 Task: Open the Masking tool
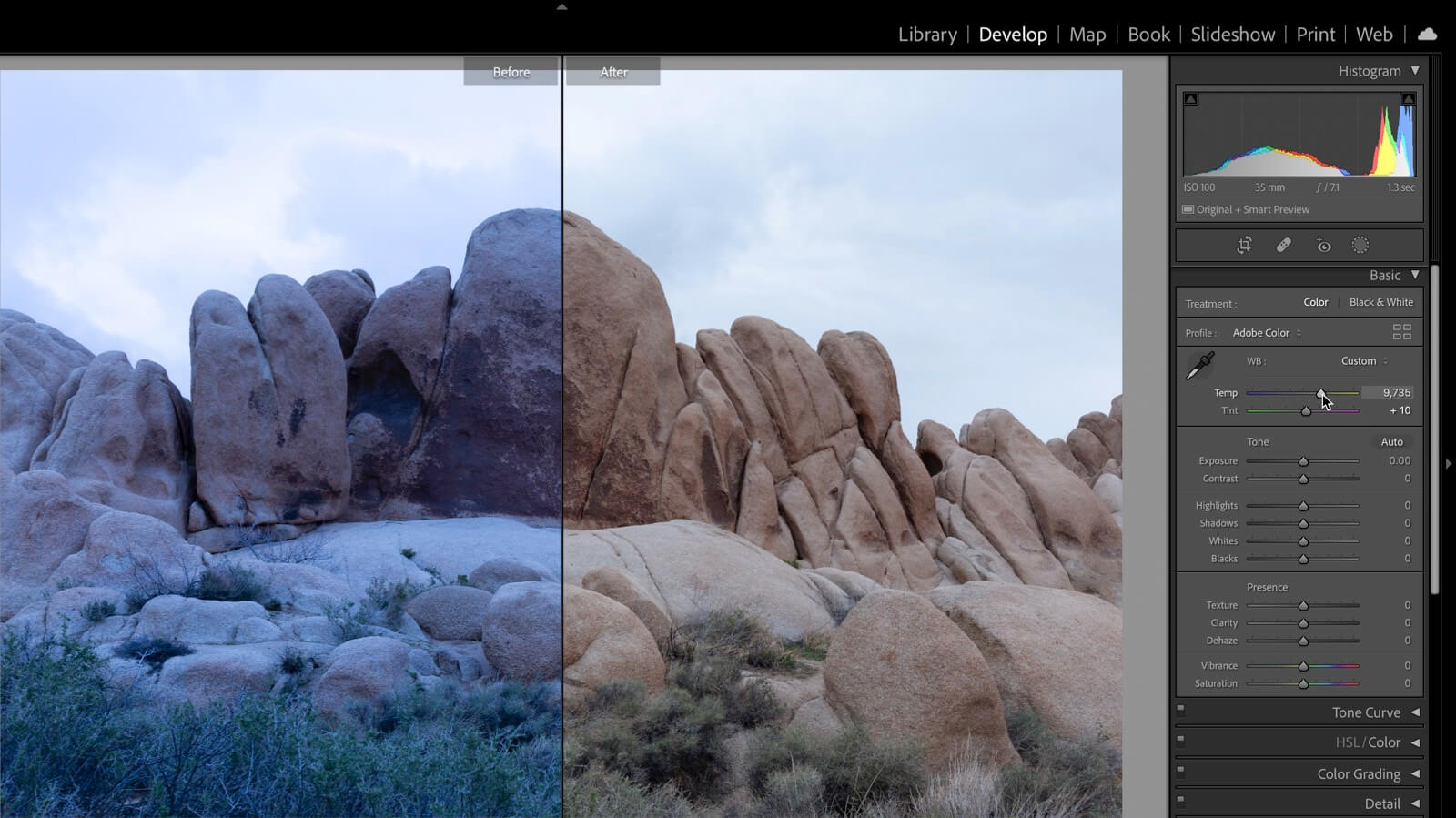click(x=1360, y=246)
